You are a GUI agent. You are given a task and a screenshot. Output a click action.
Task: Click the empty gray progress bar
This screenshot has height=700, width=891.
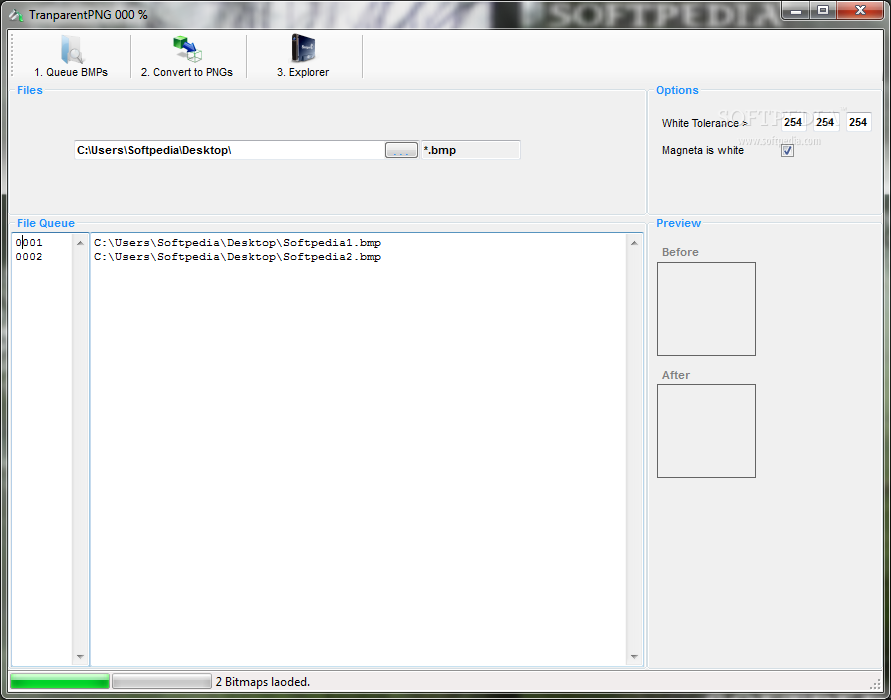[162, 681]
